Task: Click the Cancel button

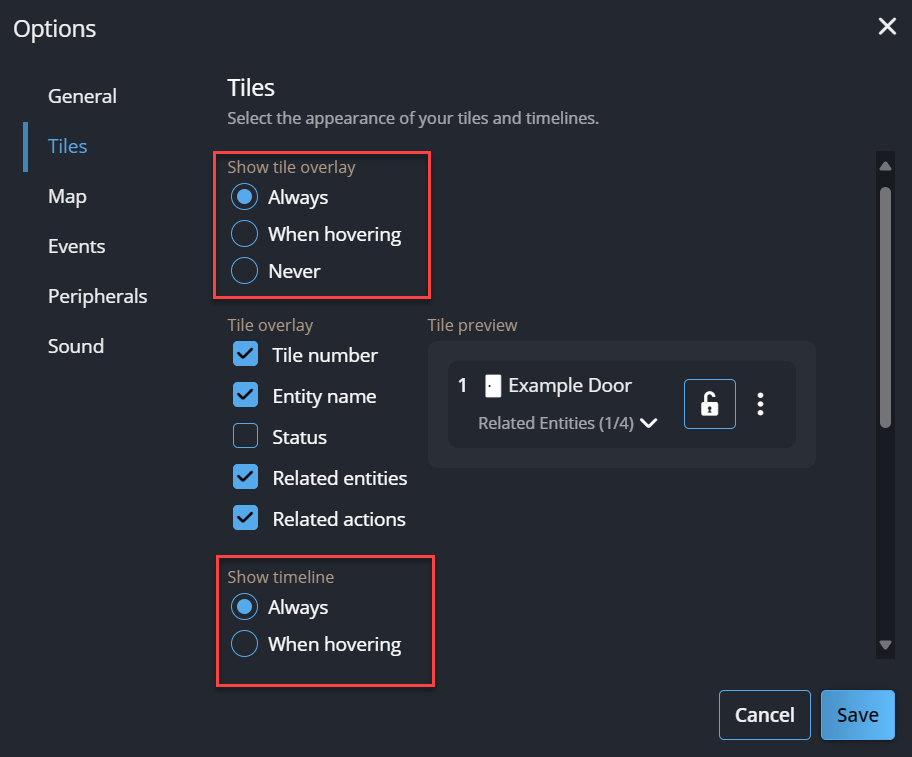Action: point(764,715)
